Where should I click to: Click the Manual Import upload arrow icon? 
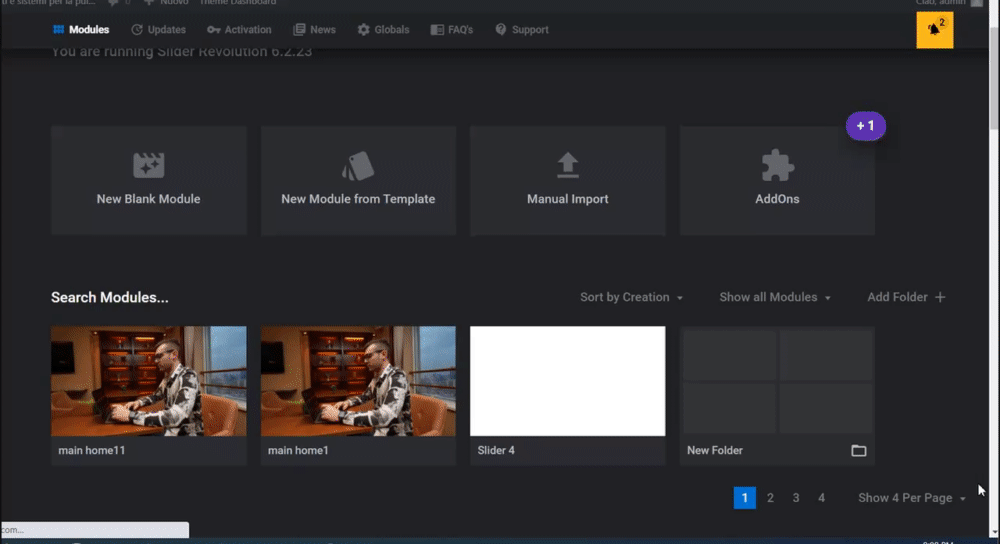(x=568, y=165)
